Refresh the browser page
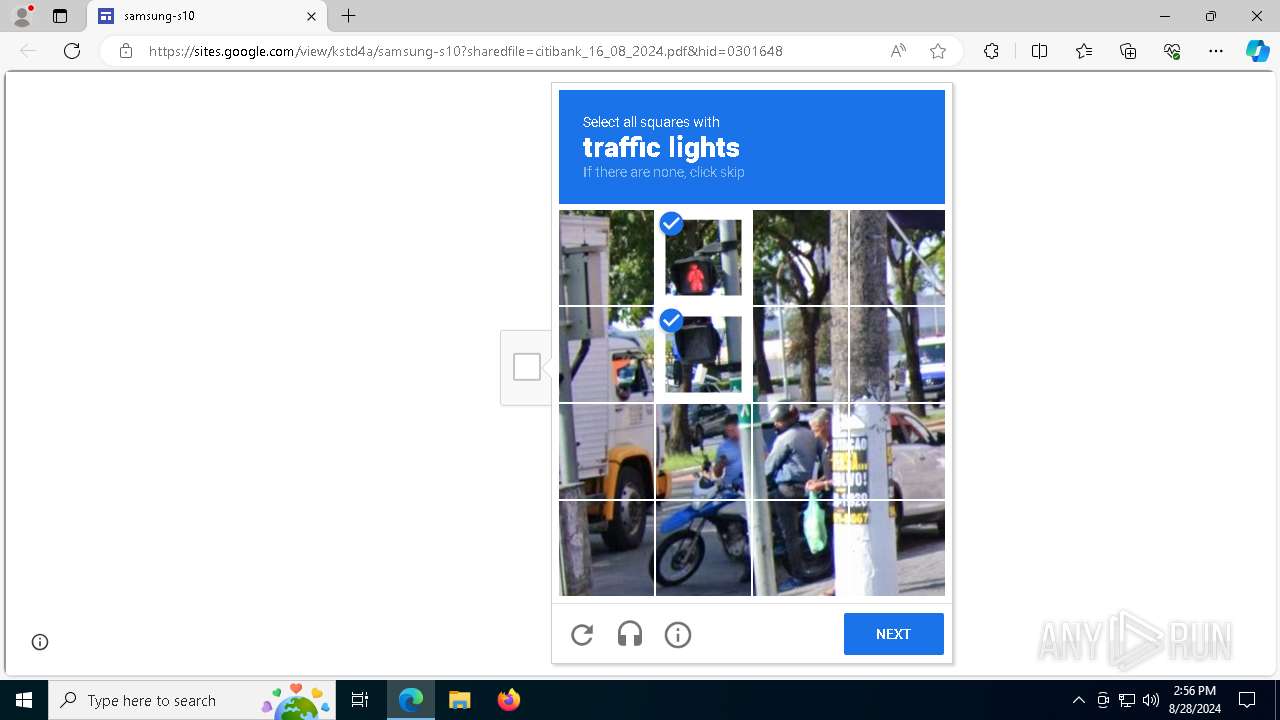Screen dimensions: 1280x720 tap(72, 51)
